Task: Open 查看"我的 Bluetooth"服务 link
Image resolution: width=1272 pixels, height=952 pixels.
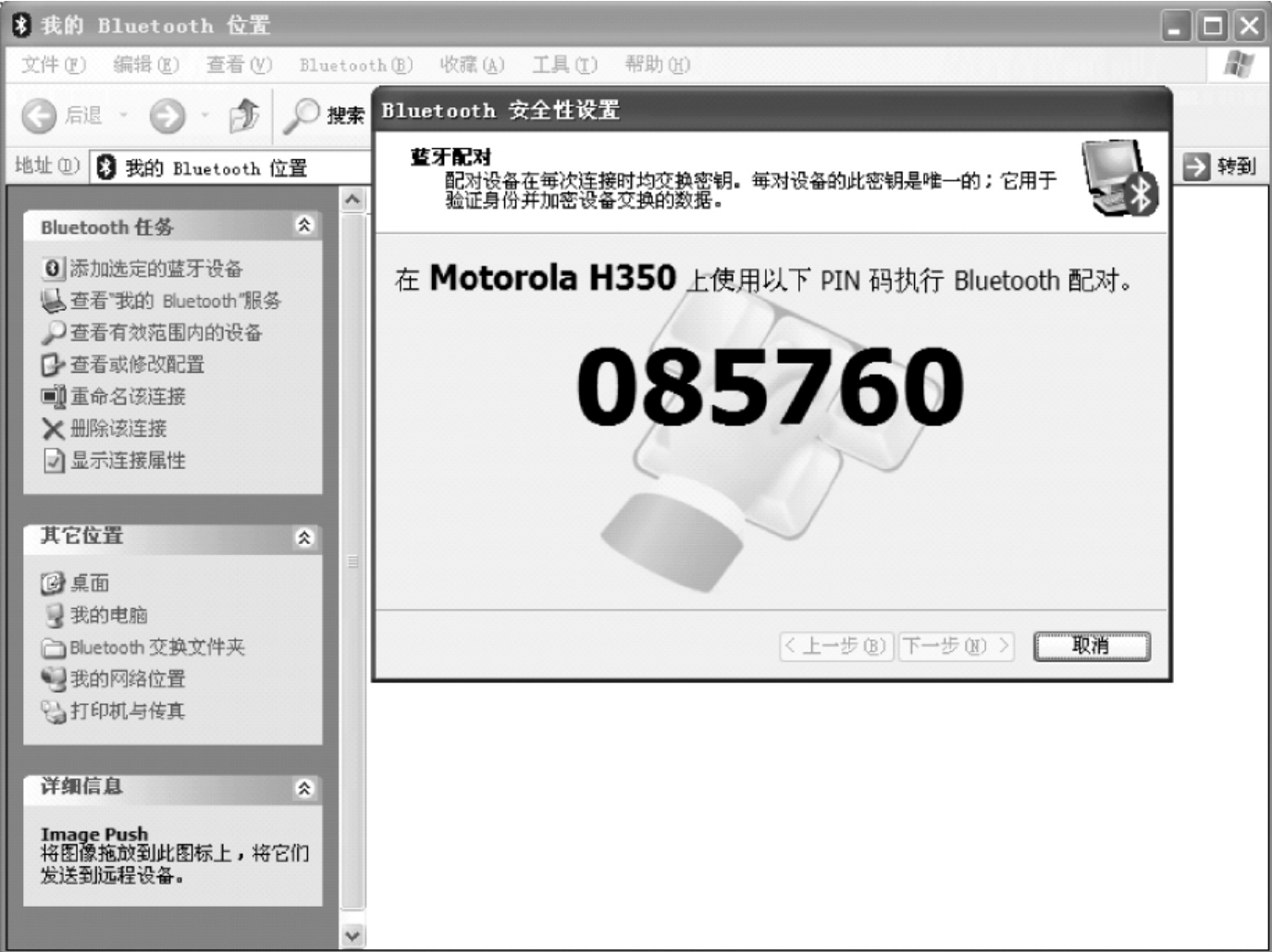Action: 176,301
